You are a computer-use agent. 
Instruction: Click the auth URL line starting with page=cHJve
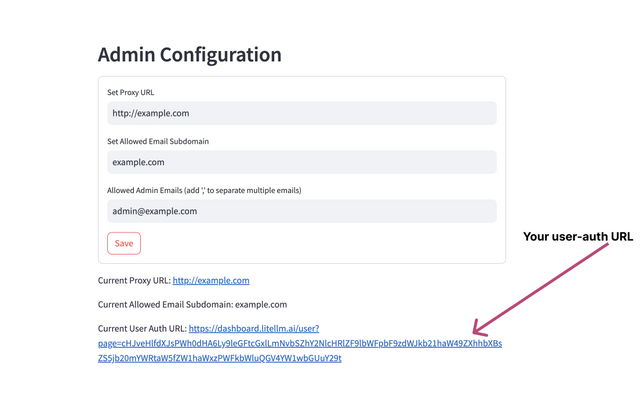[x=300, y=343]
